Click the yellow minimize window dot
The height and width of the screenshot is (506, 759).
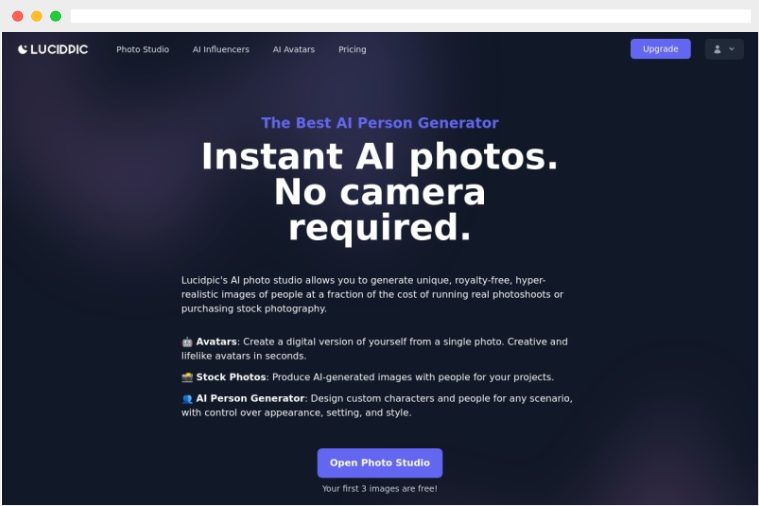[x=36, y=16]
